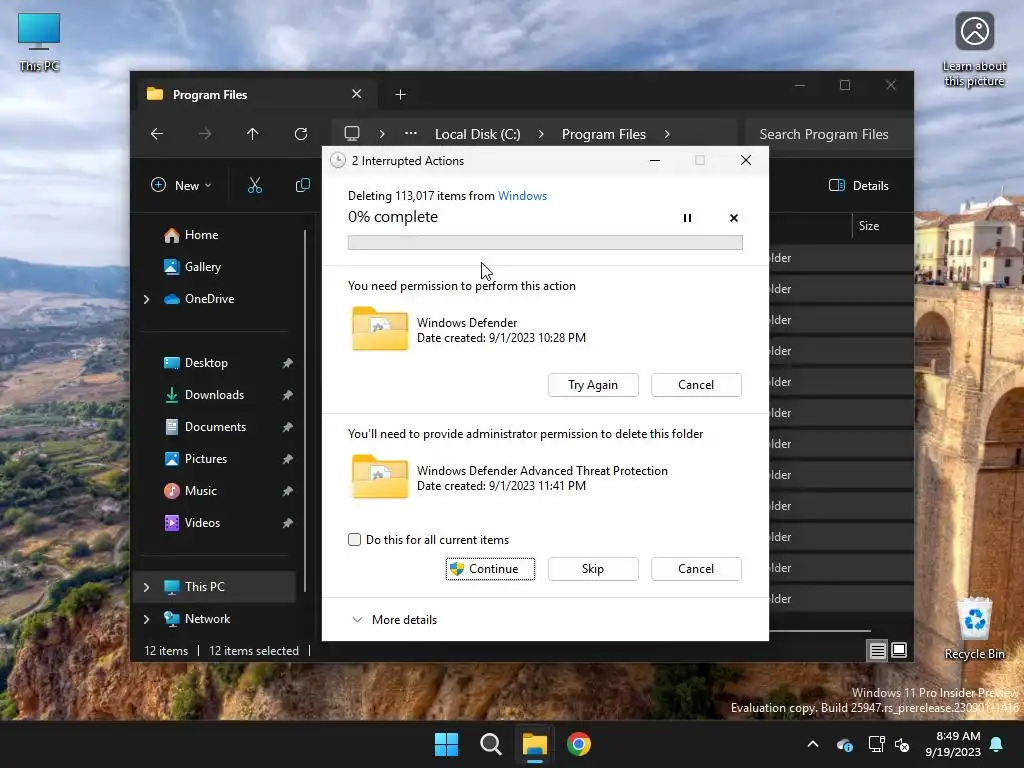Switch to large thumbnails view icon

899,650
